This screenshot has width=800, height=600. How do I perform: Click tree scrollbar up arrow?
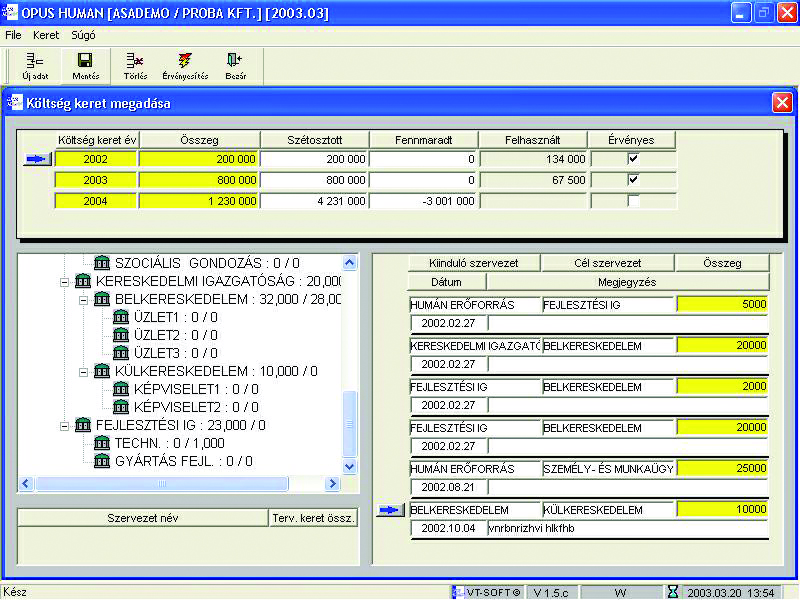(349, 263)
